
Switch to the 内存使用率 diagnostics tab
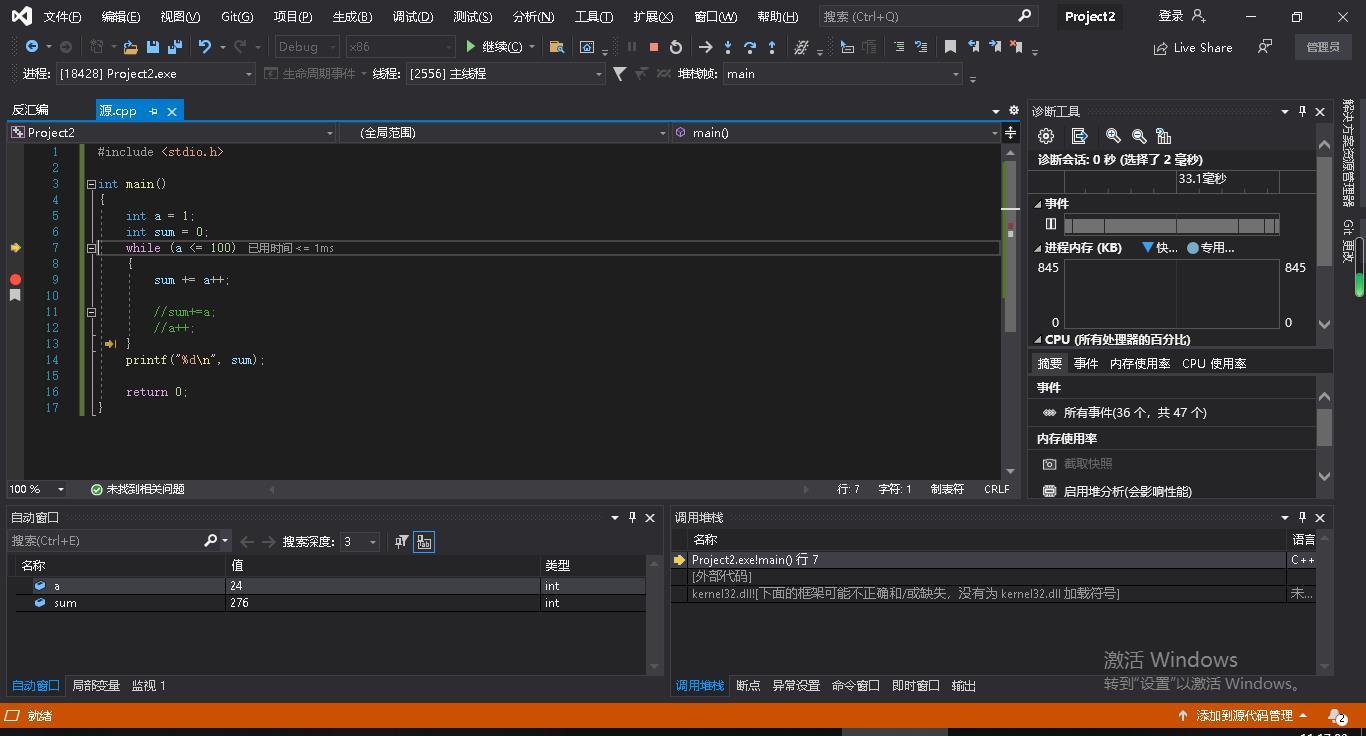tap(1140, 364)
